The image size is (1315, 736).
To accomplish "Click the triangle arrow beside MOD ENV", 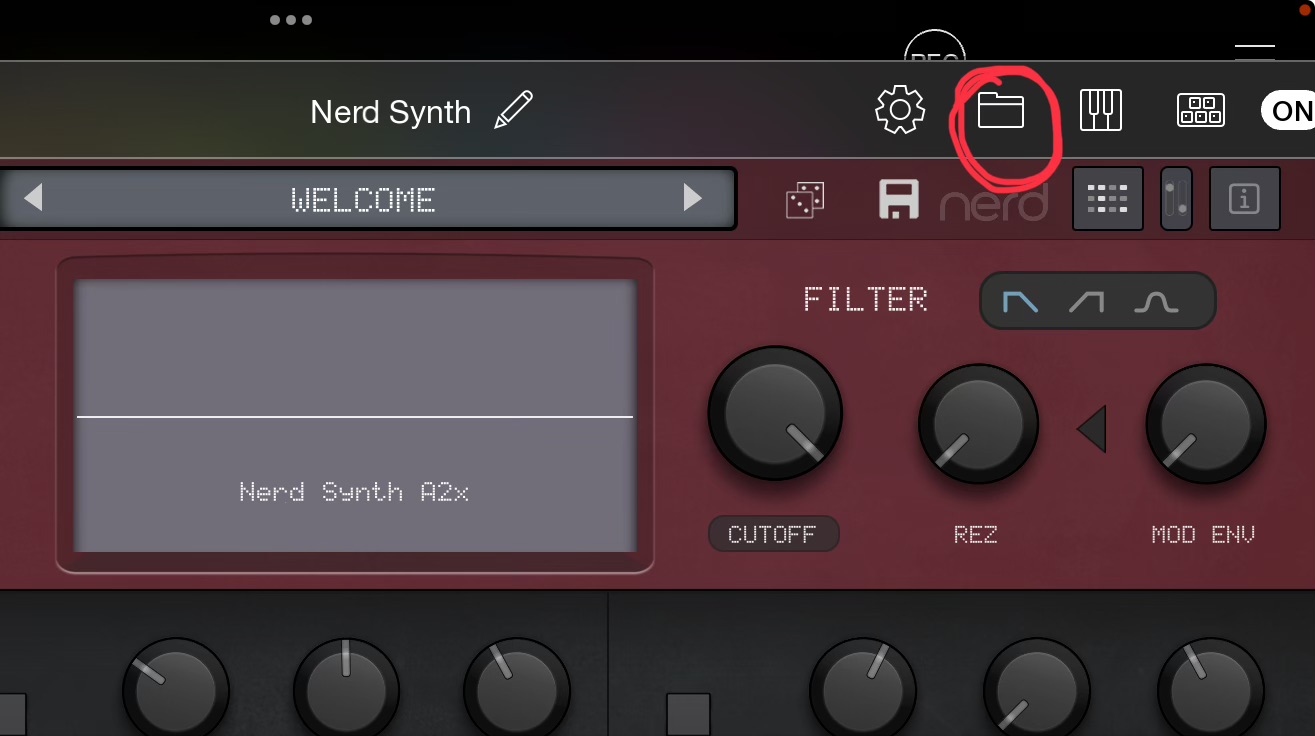I will 1092,428.
